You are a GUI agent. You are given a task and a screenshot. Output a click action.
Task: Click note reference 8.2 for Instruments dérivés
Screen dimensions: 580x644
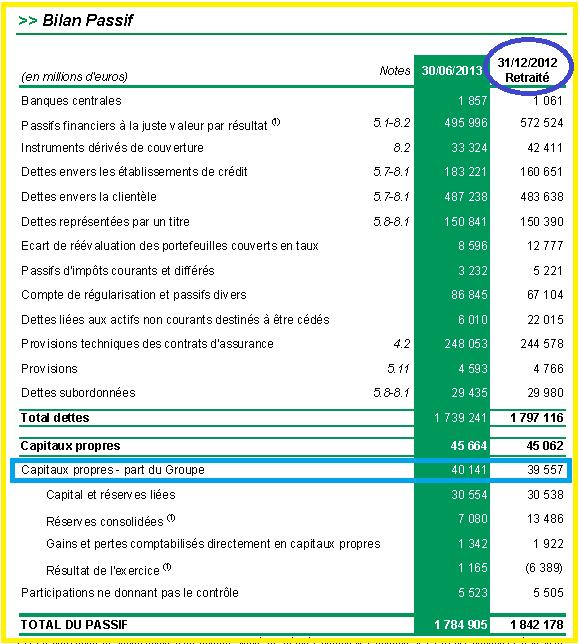point(402,147)
